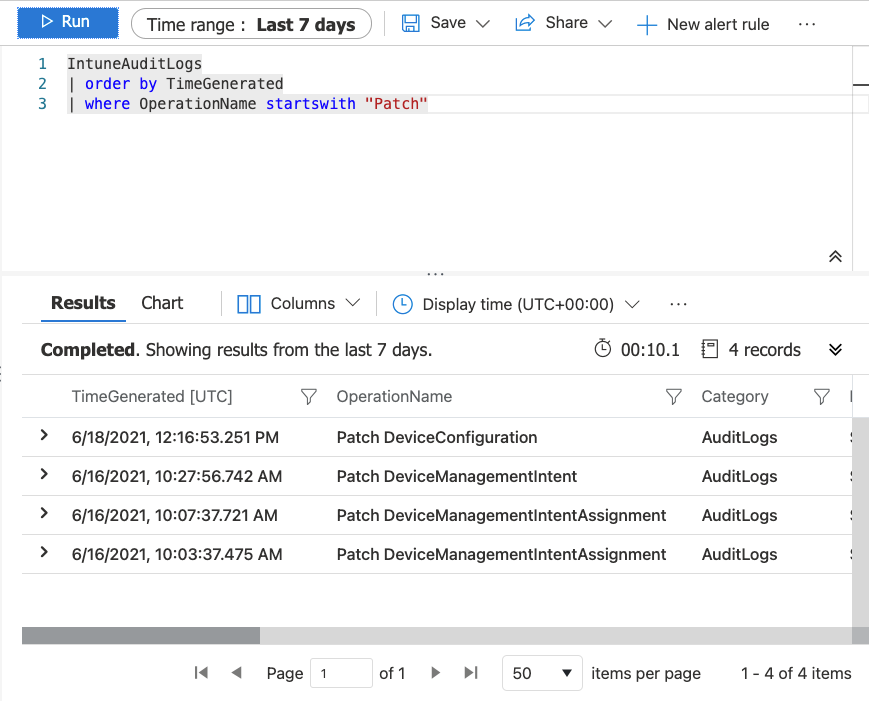Sort by Category column header
Image resolution: width=888 pixels, height=705 pixels.
735,396
